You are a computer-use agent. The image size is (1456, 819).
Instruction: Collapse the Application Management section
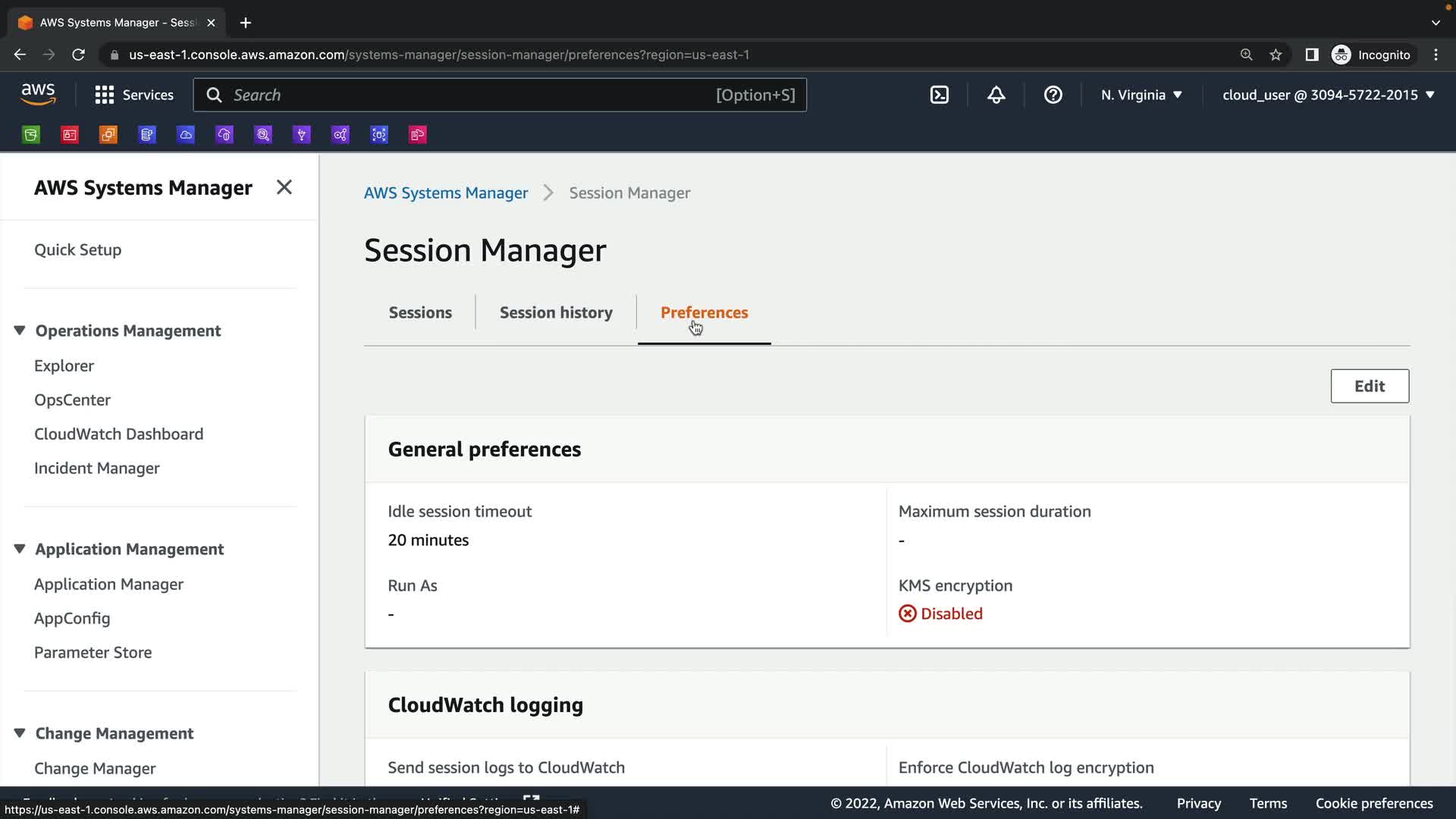coord(20,549)
